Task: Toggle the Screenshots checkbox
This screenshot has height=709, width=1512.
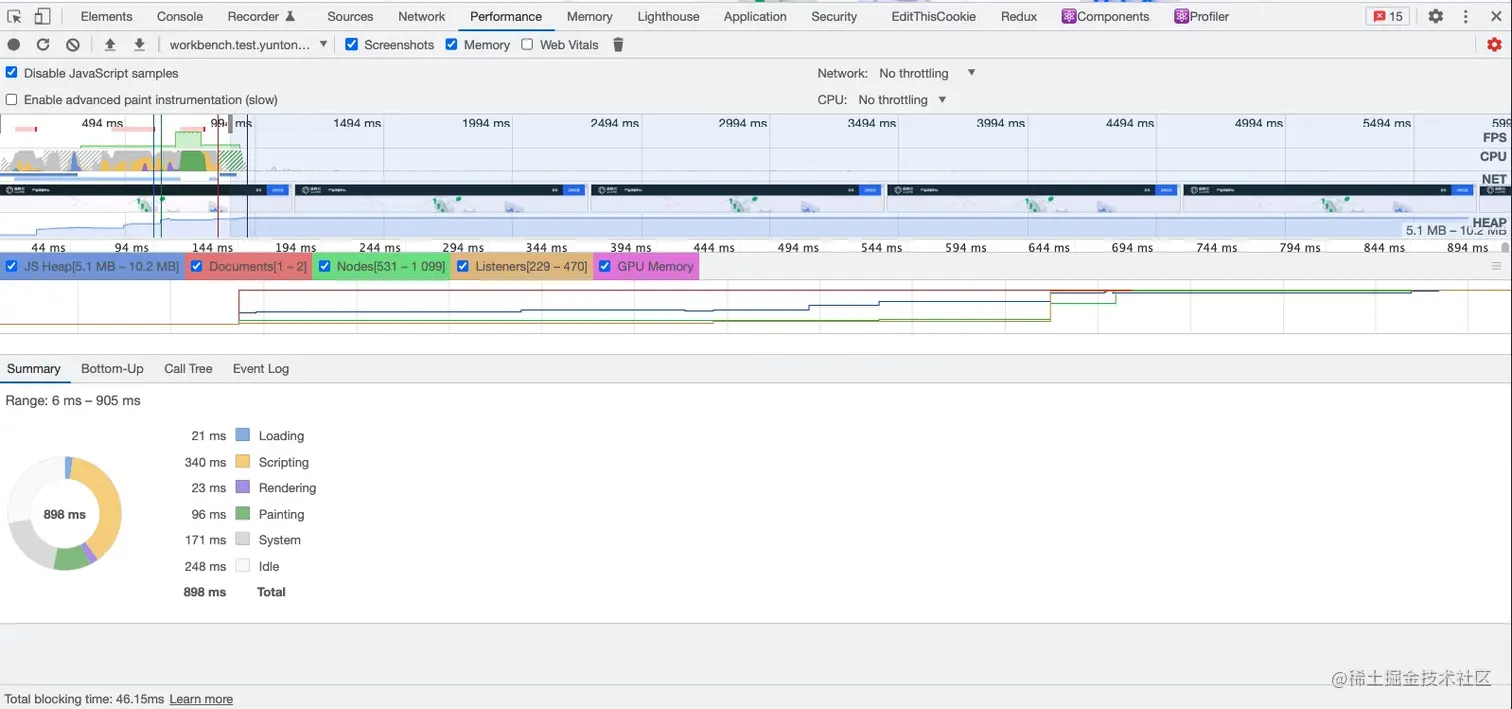Action: click(x=351, y=45)
